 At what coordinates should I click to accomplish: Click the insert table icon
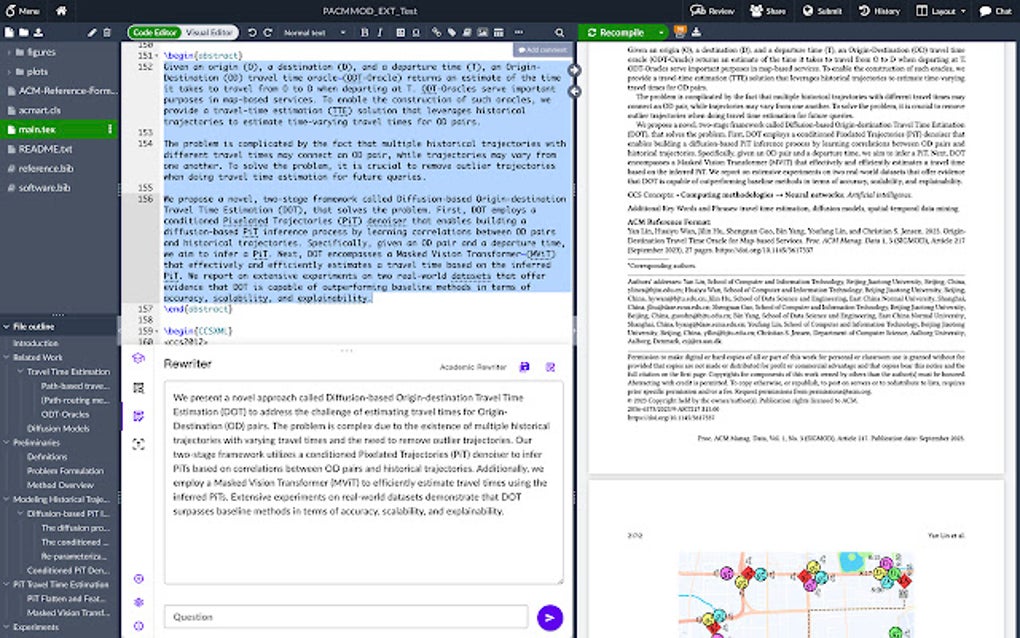point(500,33)
